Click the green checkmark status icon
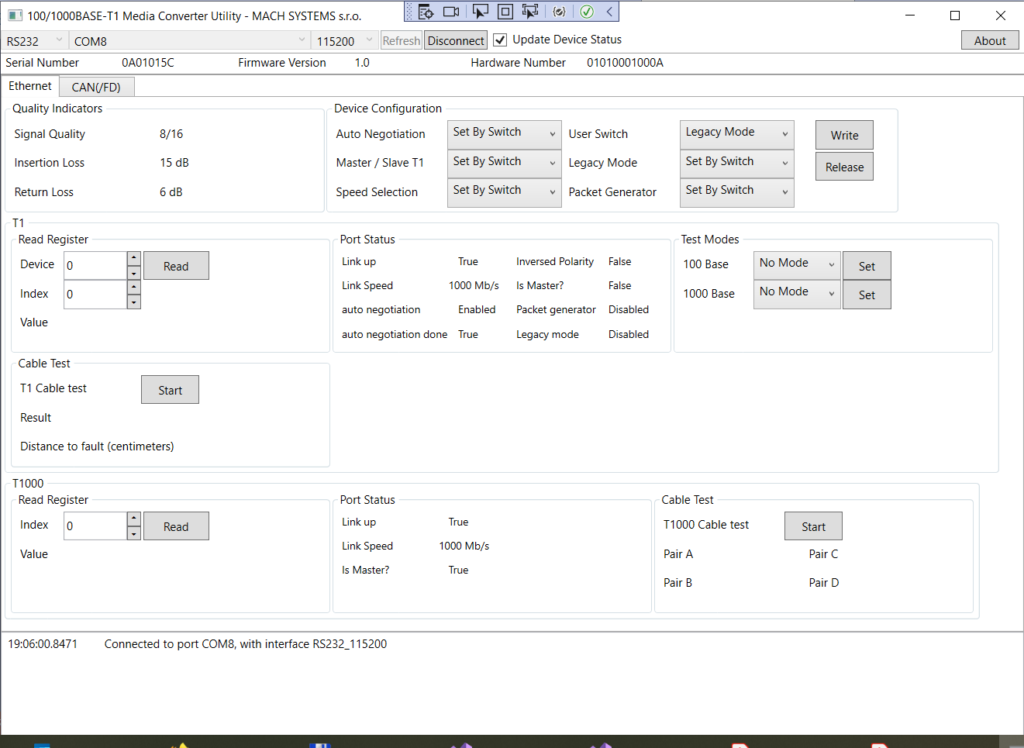This screenshot has height=748, width=1024. click(587, 12)
